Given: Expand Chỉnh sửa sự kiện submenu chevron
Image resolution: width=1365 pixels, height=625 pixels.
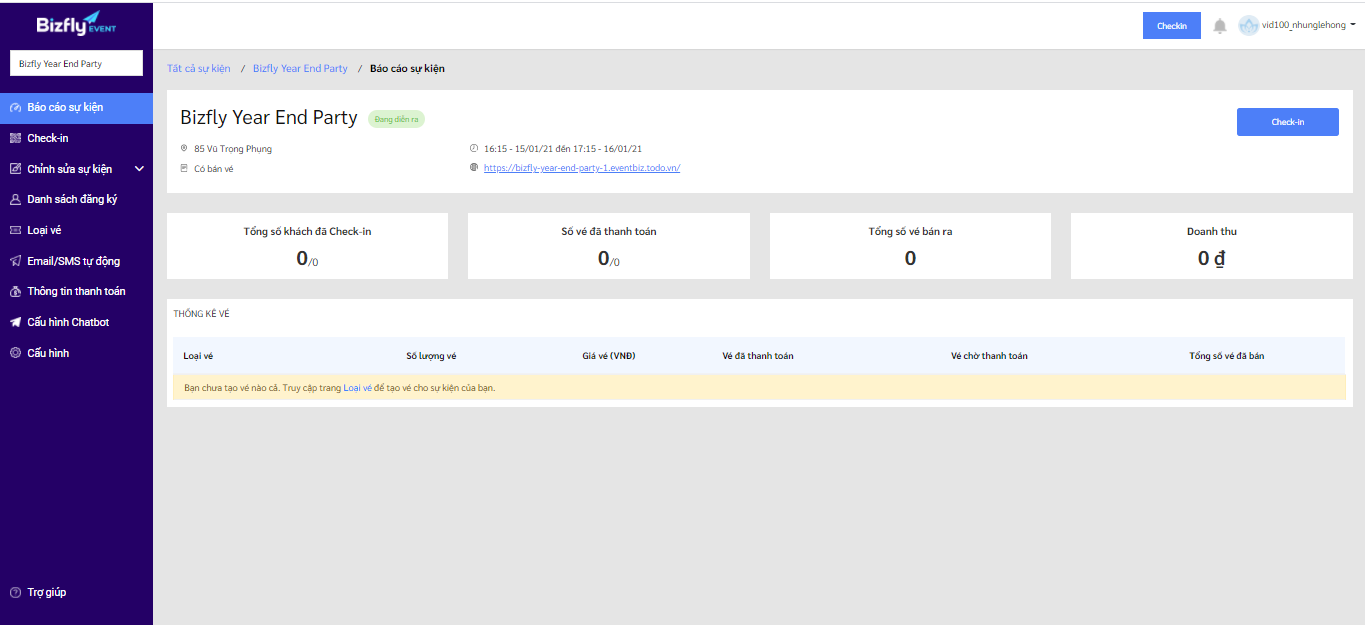Looking at the screenshot, I should pyautogui.click(x=139, y=169).
